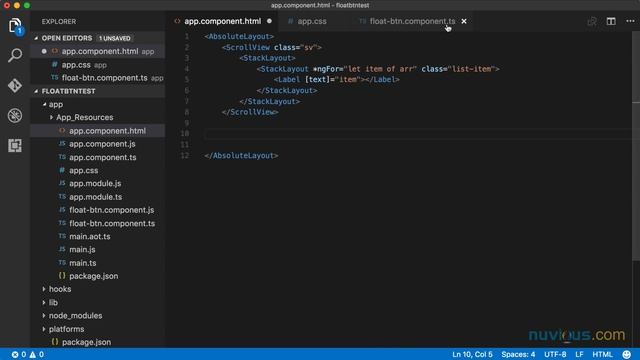Open app.component.html in file tree

pos(98,131)
